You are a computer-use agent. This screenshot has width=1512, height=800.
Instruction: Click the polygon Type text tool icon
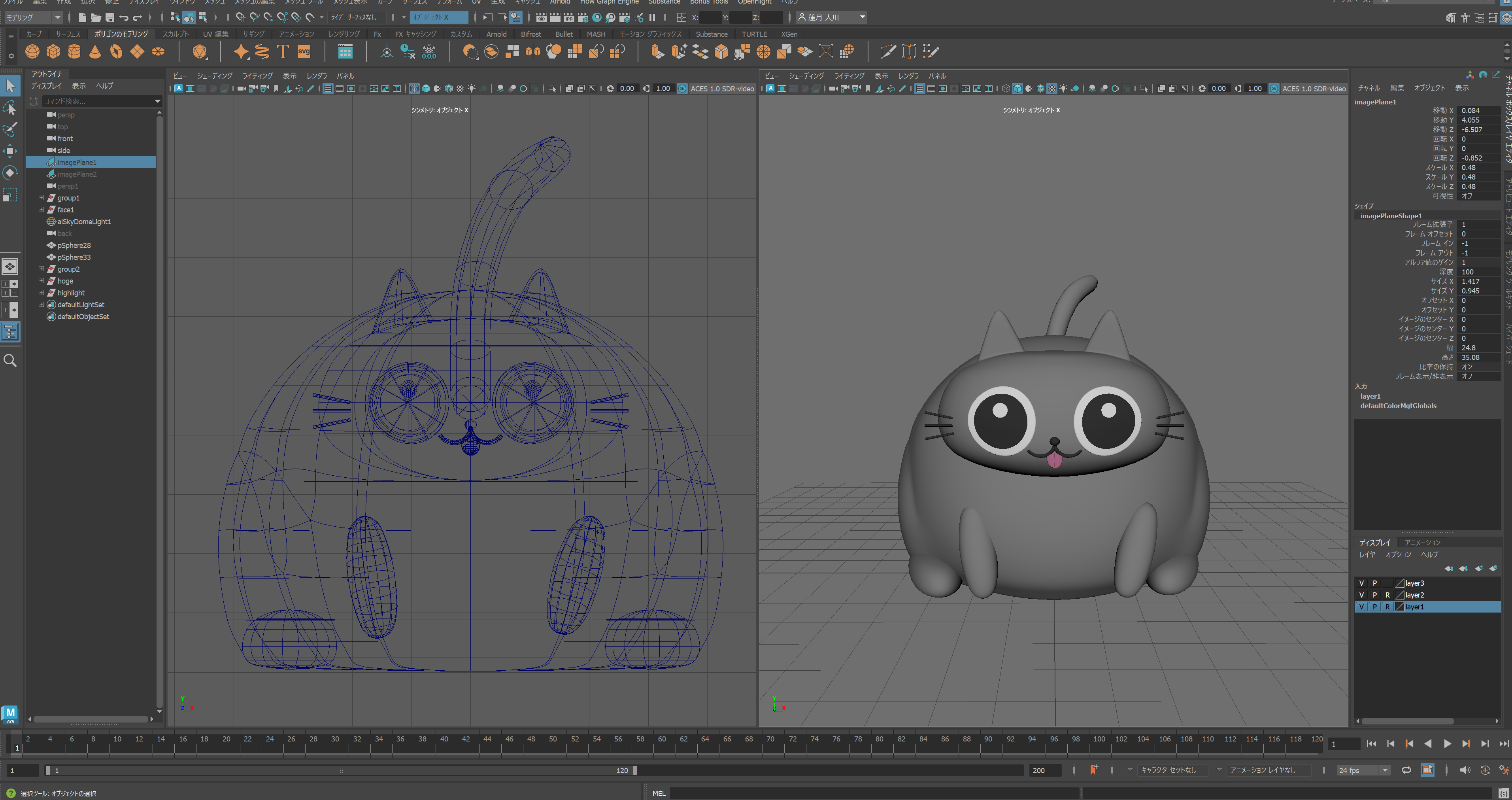coord(283,52)
